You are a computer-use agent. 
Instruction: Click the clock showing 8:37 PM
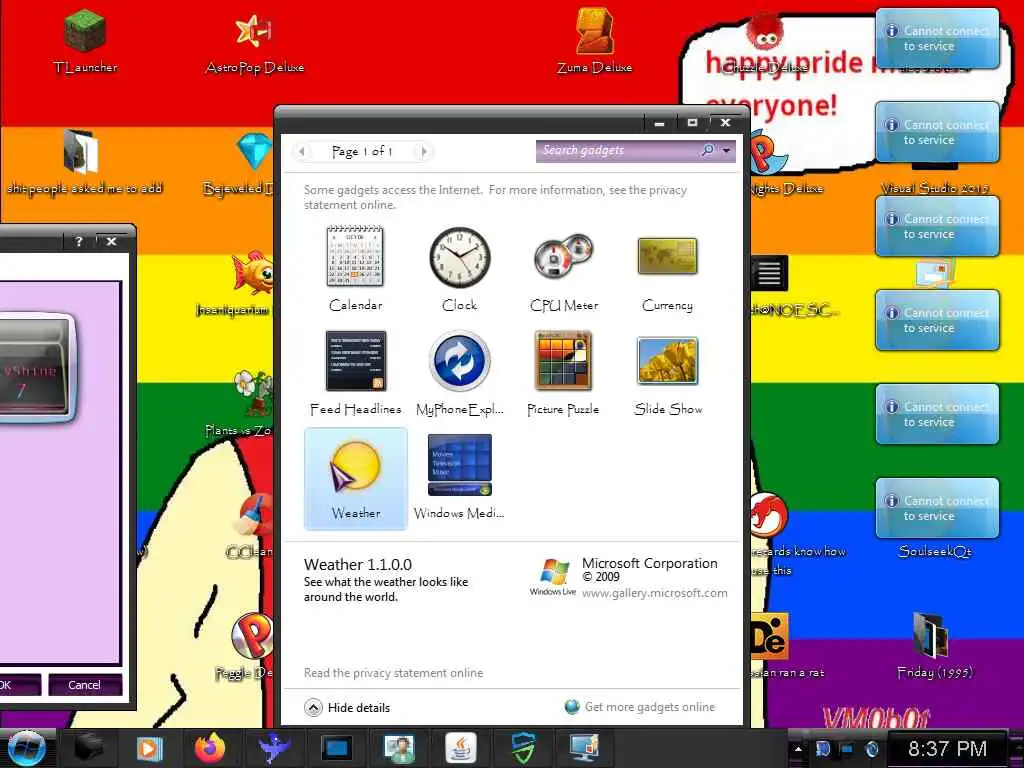[947, 748]
